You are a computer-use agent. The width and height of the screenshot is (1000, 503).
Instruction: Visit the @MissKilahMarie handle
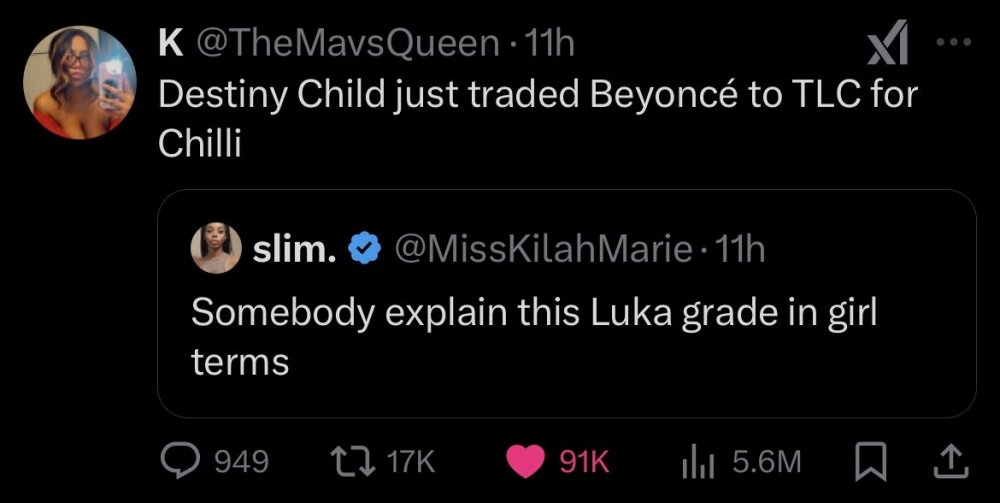click(x=544, y=248)
